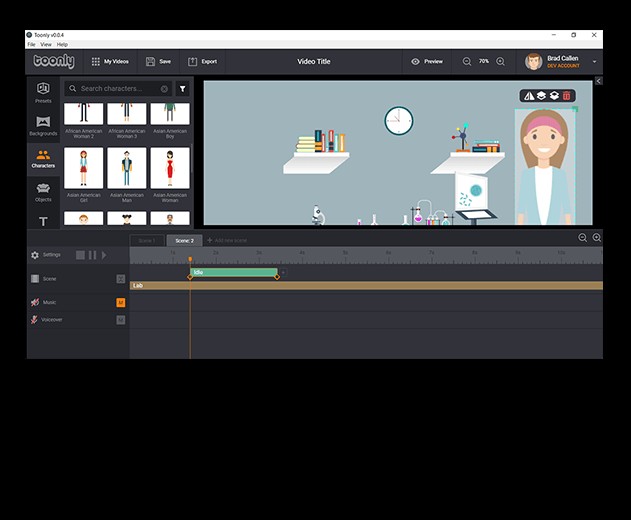The height and width of the screenshot is (520, 631).
Task: Click the Music track icon
Action: pyautogui.click(x=35, y=302)
